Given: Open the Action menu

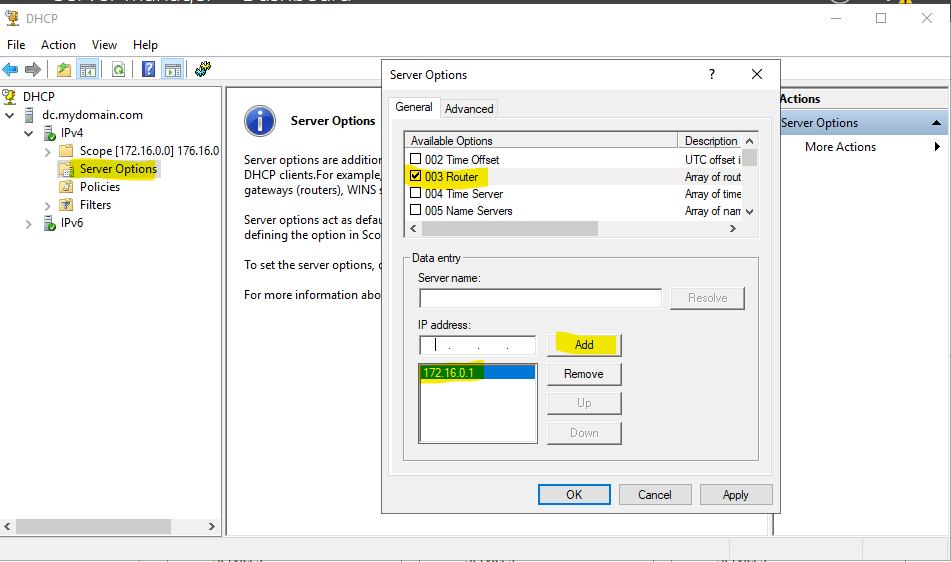Looking at the screenshot, I should pyautogui.click(x=58, y=45).
